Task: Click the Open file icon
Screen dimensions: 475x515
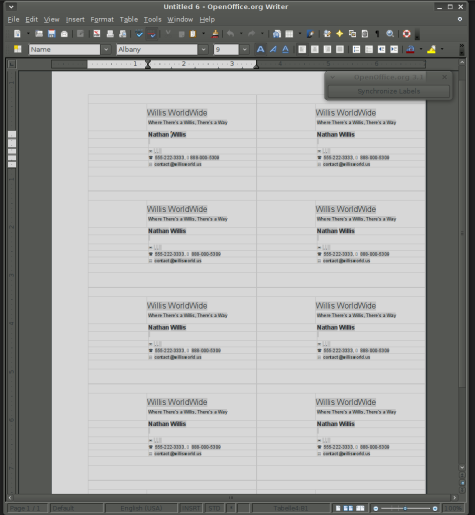Action: tap(39, 34)
